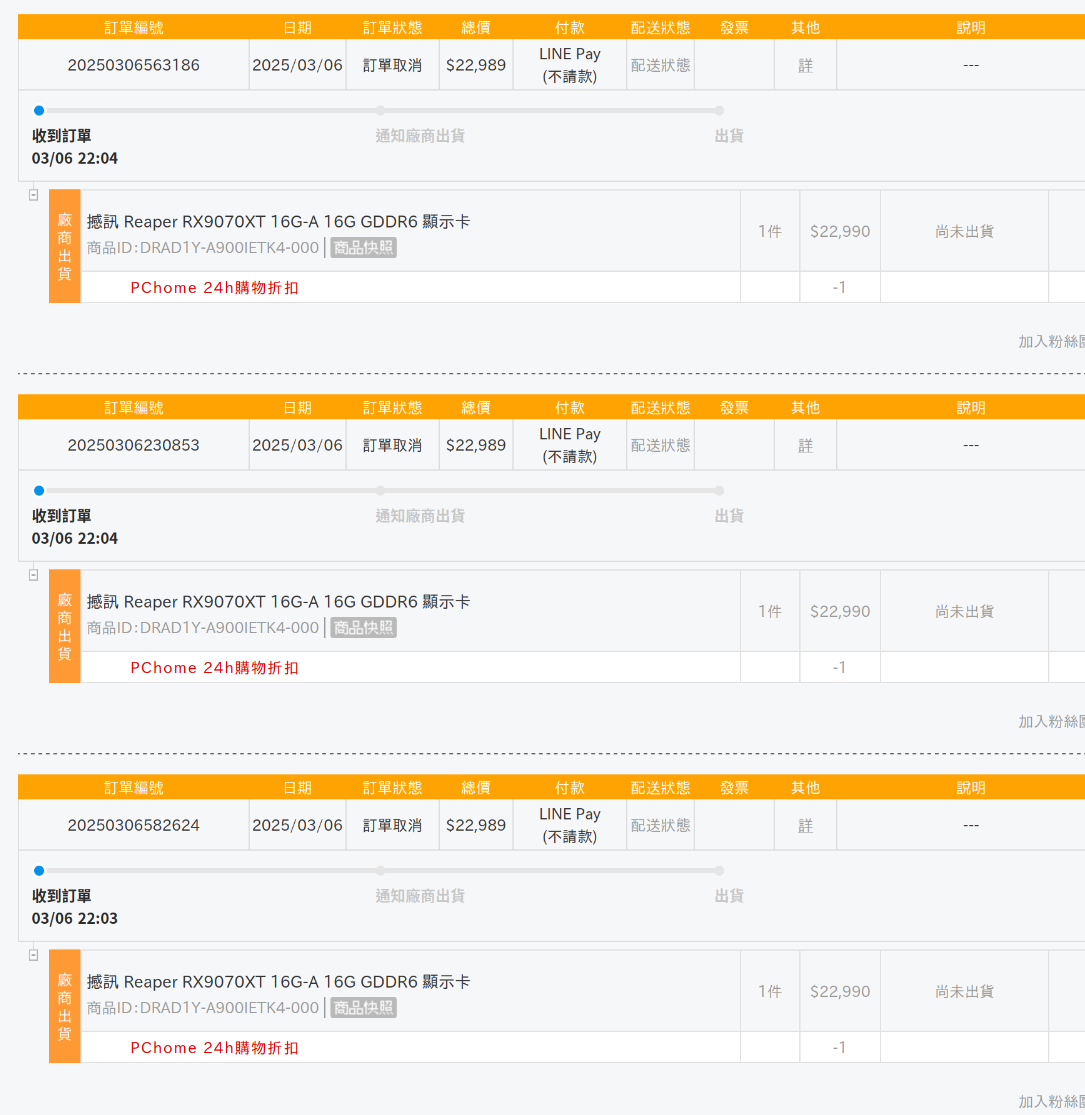This screenshot has width=1085, height=1115.
Task: Click the 通知廠商出貨 progress dot for order 20250306582624
Action: coord(381,870)
